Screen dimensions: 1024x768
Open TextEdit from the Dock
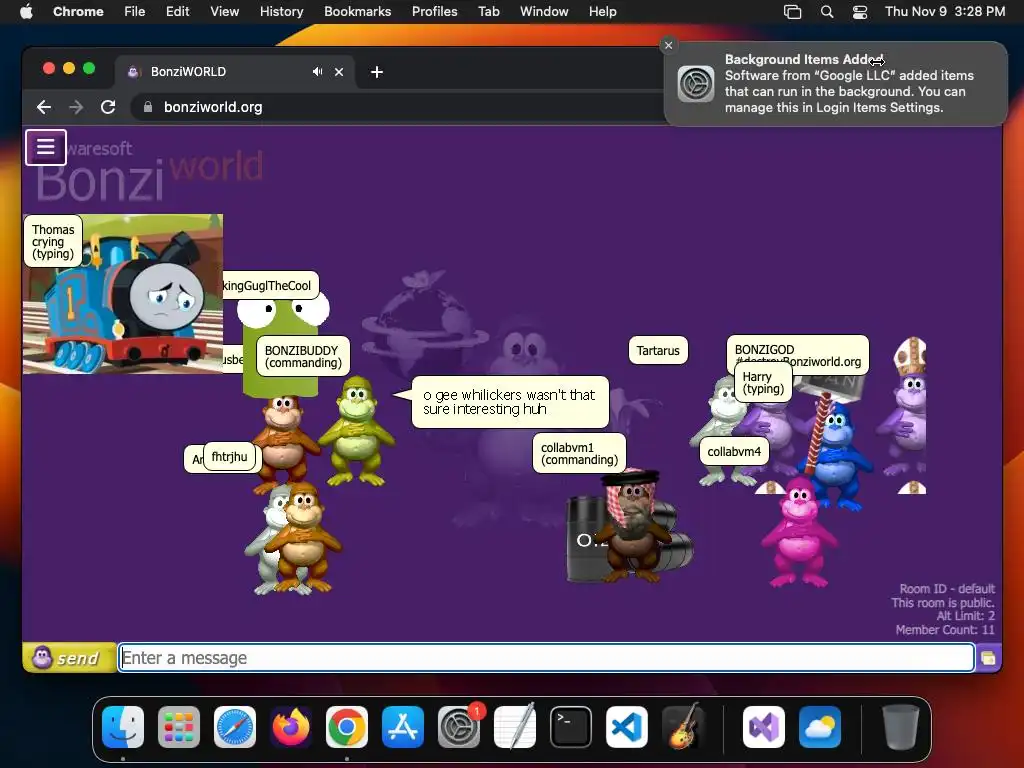tap(515, 727)
